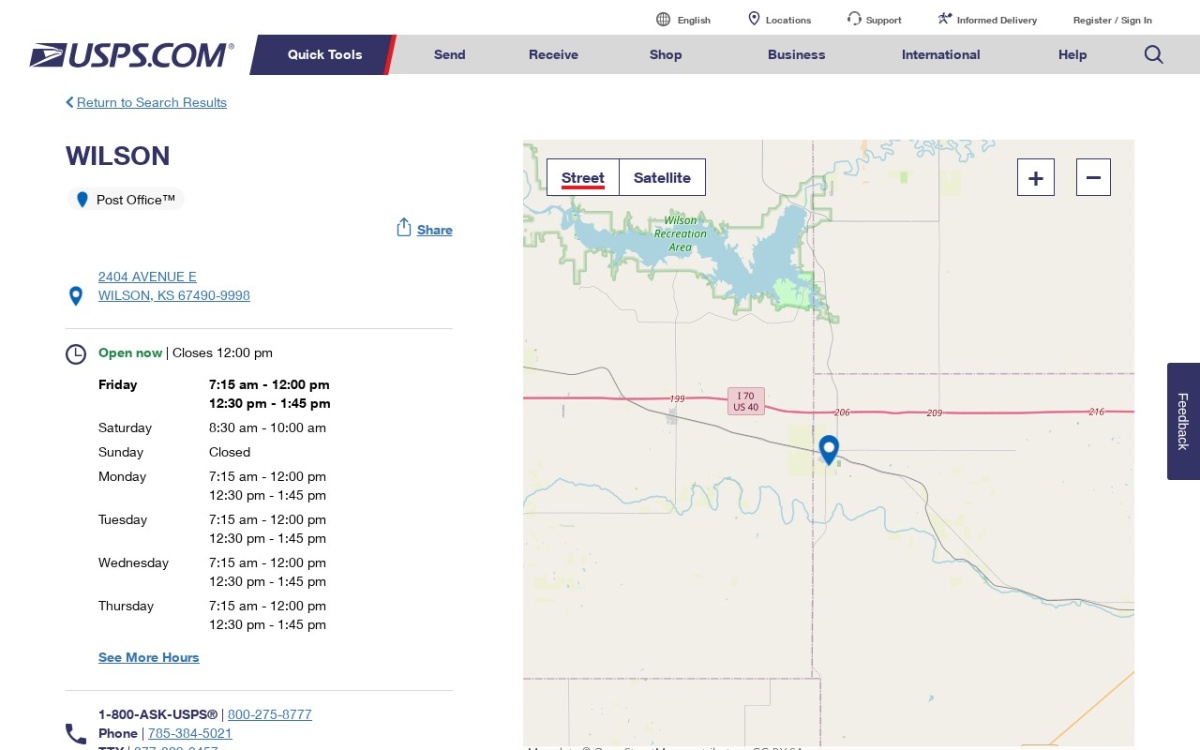The height and width of the screenshot is (750, 1200).
Task: Click the phone handset icon
Action: click(x=76, y=734)
